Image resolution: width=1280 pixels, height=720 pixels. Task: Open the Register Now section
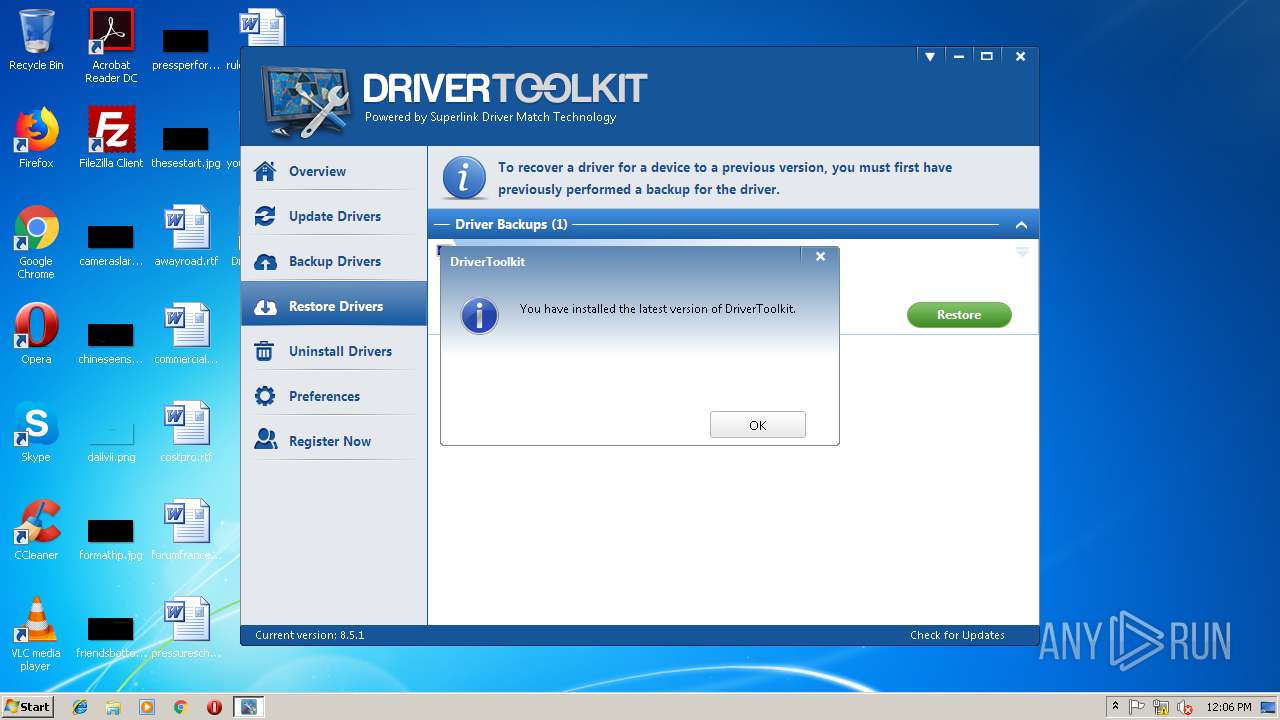tap(333, 441)
